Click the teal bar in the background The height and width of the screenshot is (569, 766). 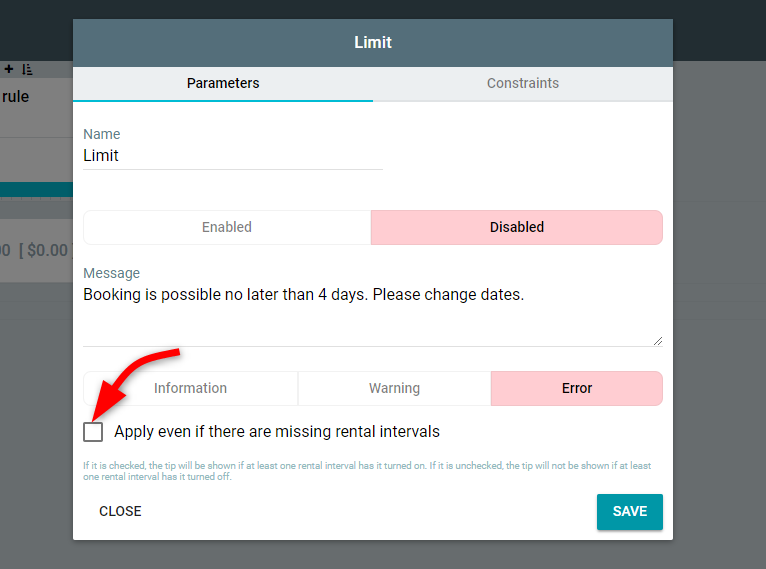tap(36, 190)
